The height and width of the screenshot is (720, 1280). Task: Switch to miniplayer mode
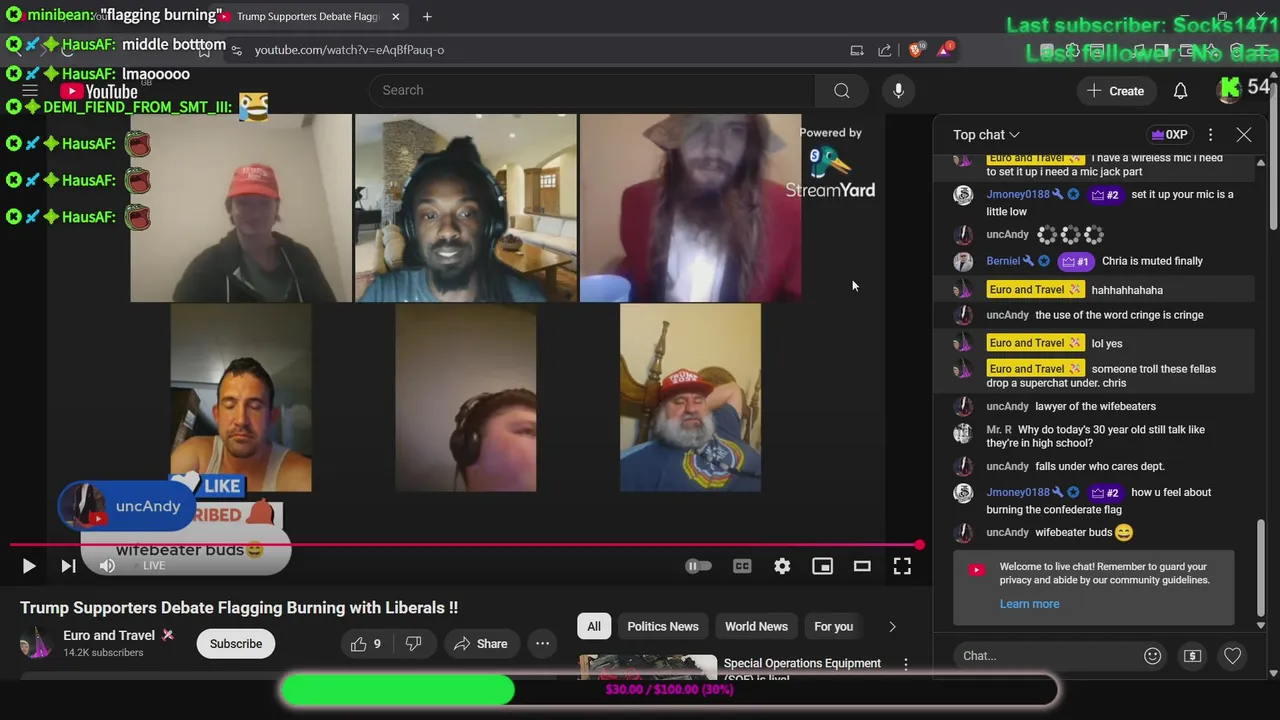(822, 566)
